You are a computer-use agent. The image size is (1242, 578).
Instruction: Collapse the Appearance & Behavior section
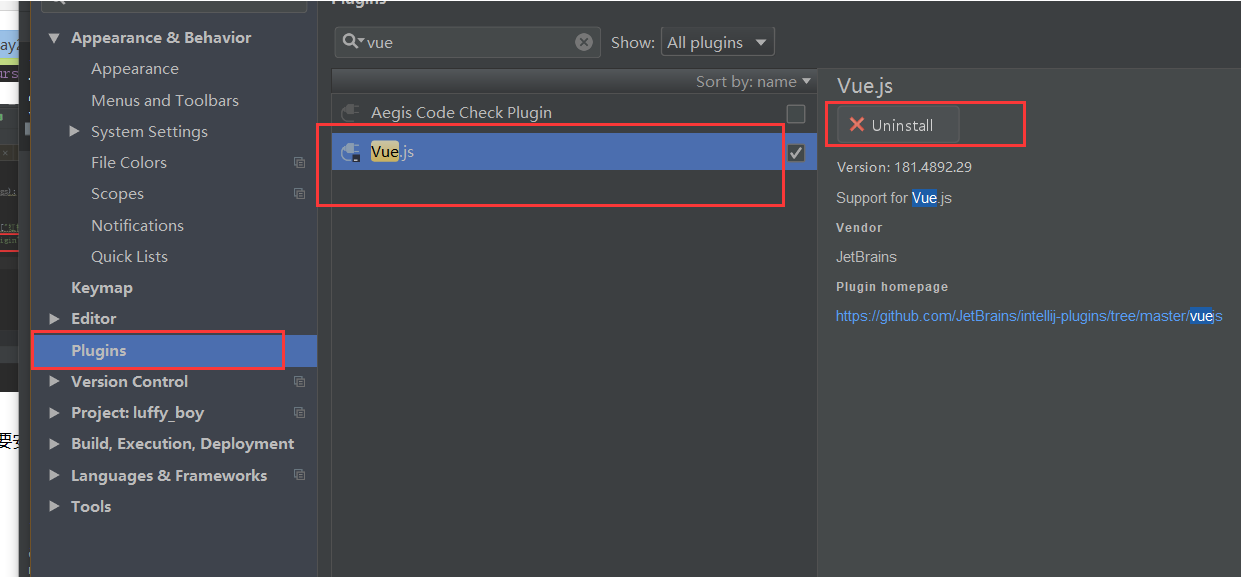tap(54, 38)
